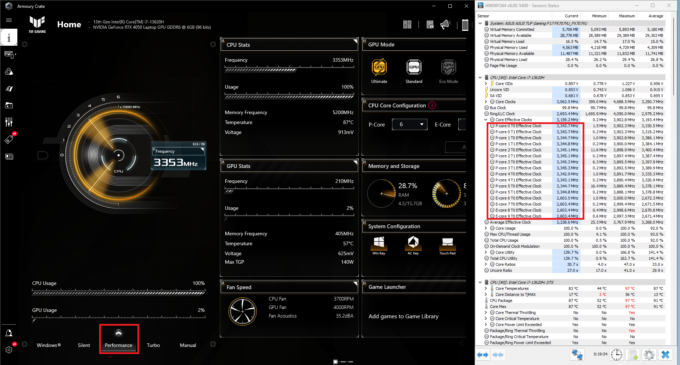The width and height of the screenshot is (680, 365).
Task: Open the hamburger menu in Armoury Crate
Action: click(9, 20)
